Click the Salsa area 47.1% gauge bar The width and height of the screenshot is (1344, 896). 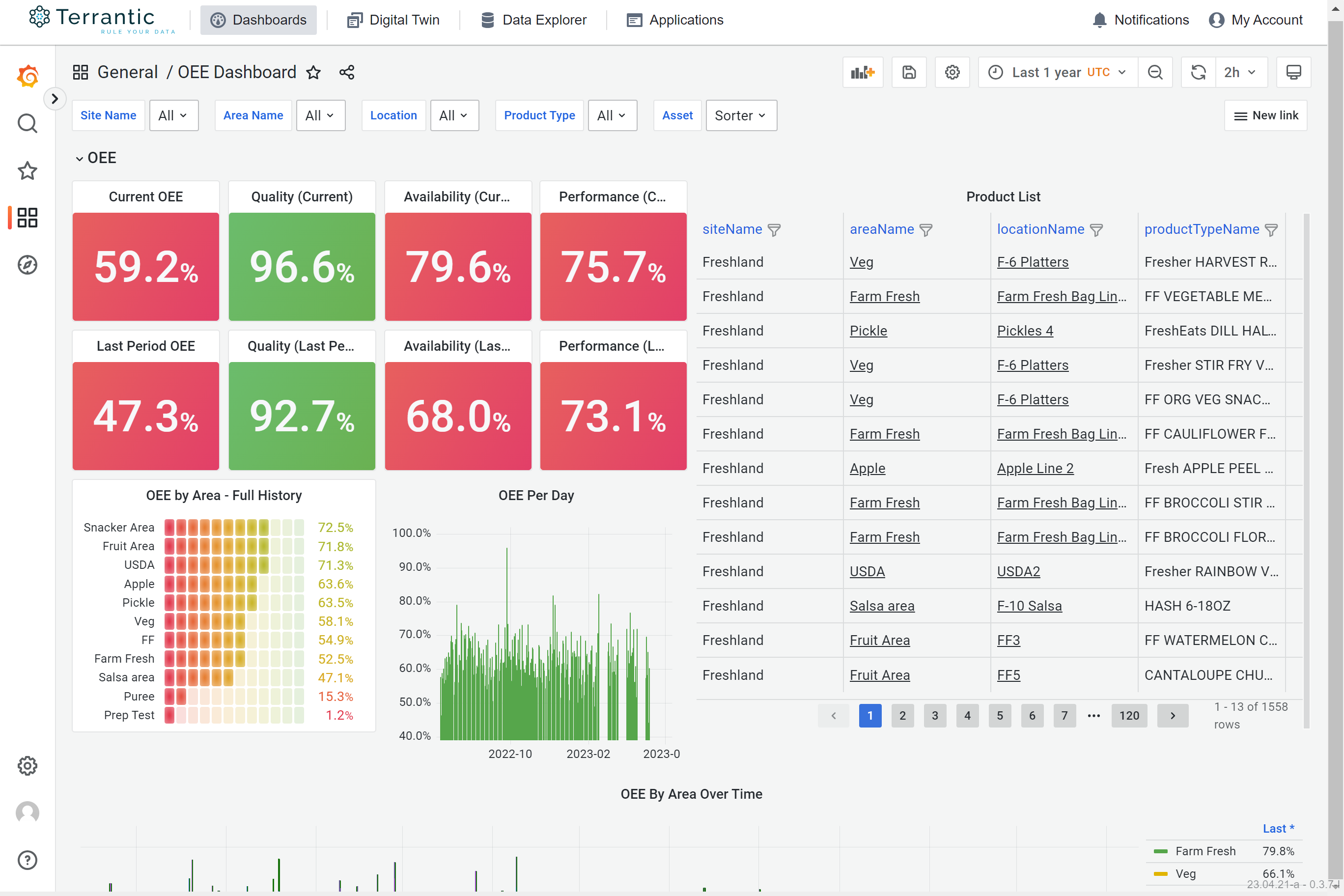click(234, 678)
